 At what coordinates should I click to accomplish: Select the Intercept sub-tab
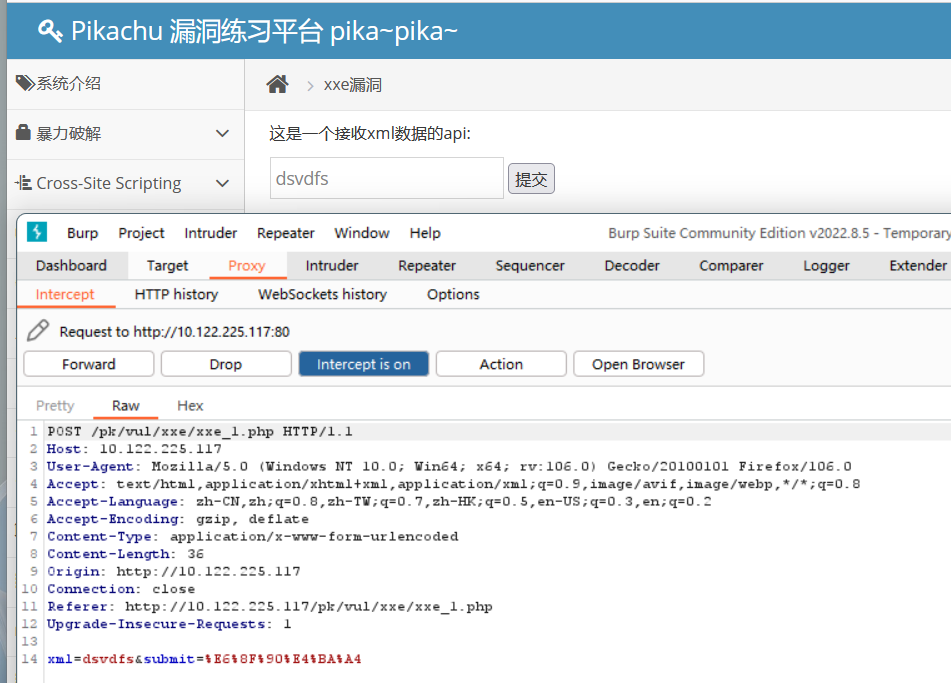[65, 294]
